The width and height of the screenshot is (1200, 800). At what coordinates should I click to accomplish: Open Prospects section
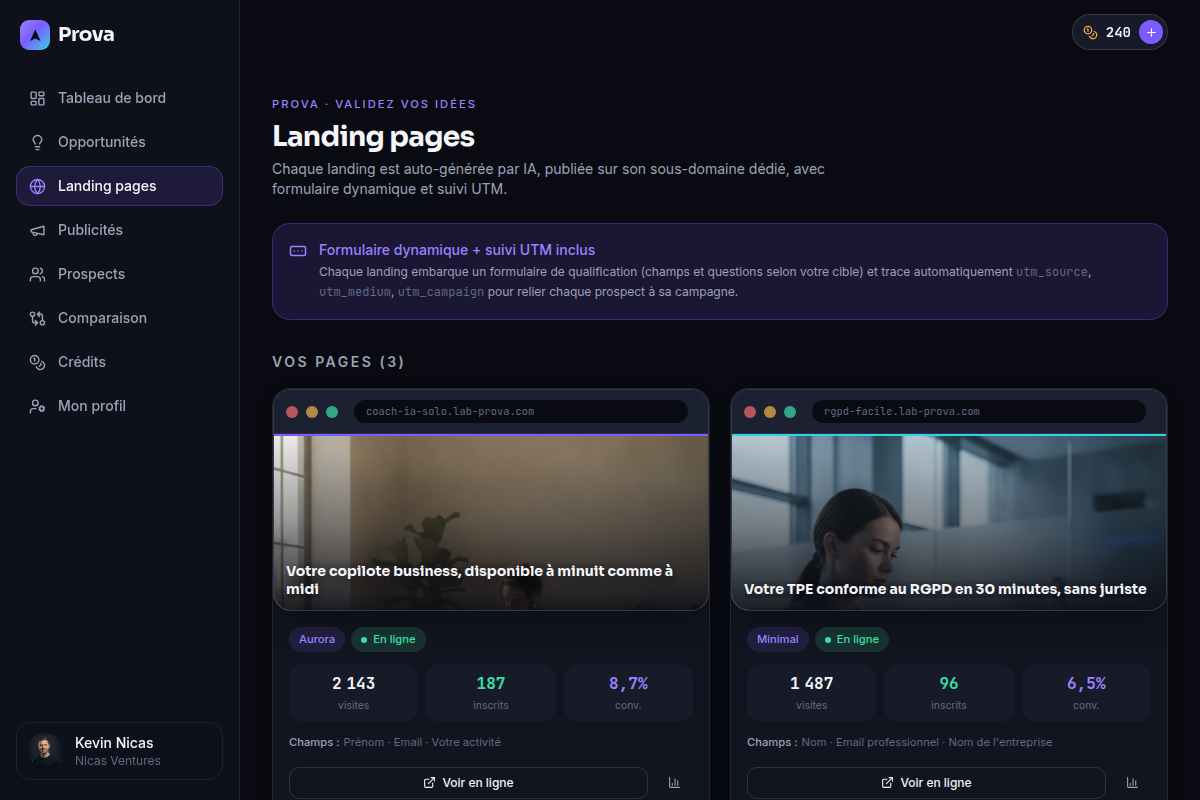119,274
